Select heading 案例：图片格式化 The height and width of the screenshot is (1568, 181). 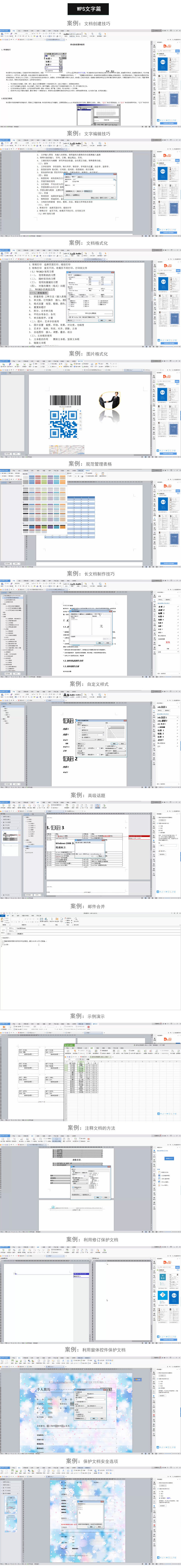[89, 354]
